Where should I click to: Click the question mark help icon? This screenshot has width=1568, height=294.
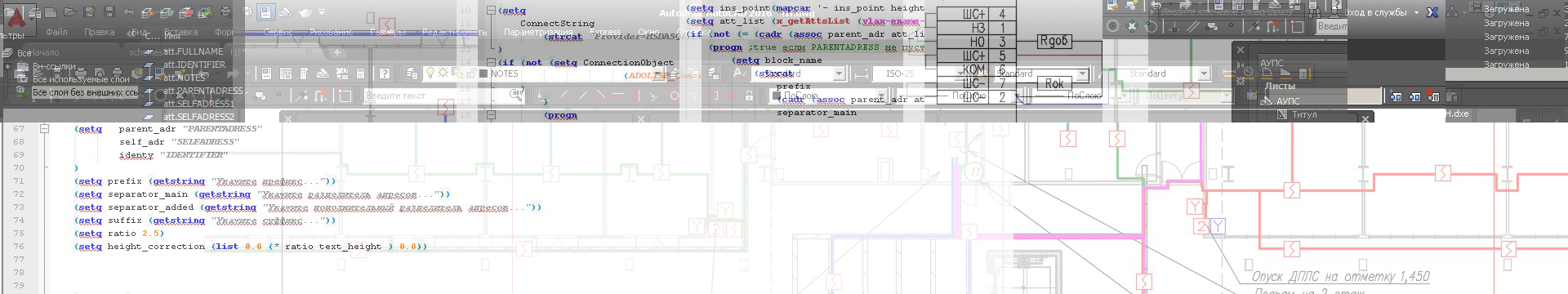tap(385, 73)
